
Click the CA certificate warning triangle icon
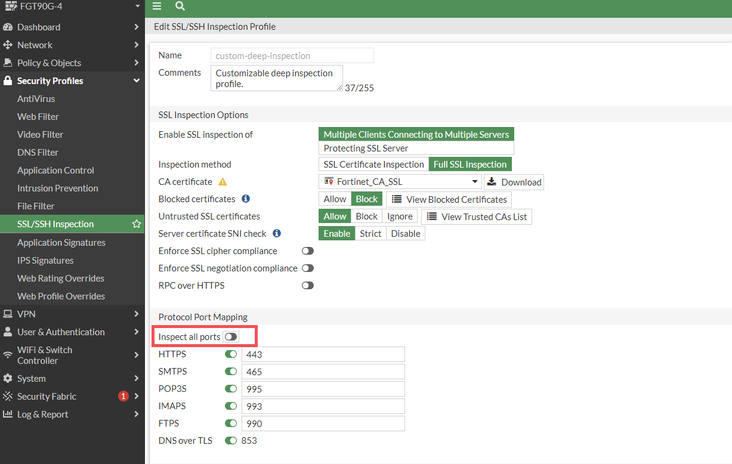pos(223,182)
